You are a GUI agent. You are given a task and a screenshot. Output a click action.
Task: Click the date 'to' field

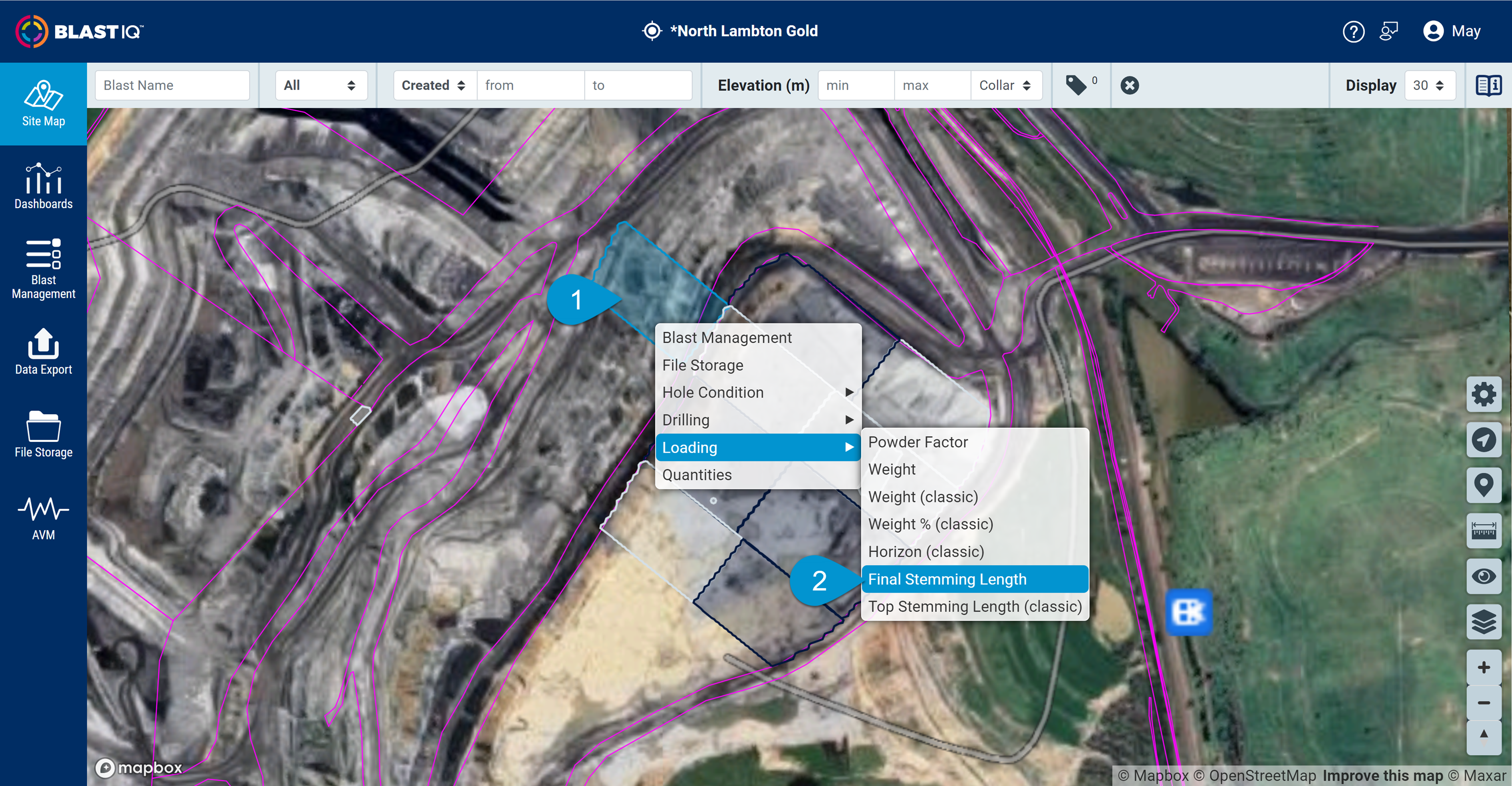638,85
